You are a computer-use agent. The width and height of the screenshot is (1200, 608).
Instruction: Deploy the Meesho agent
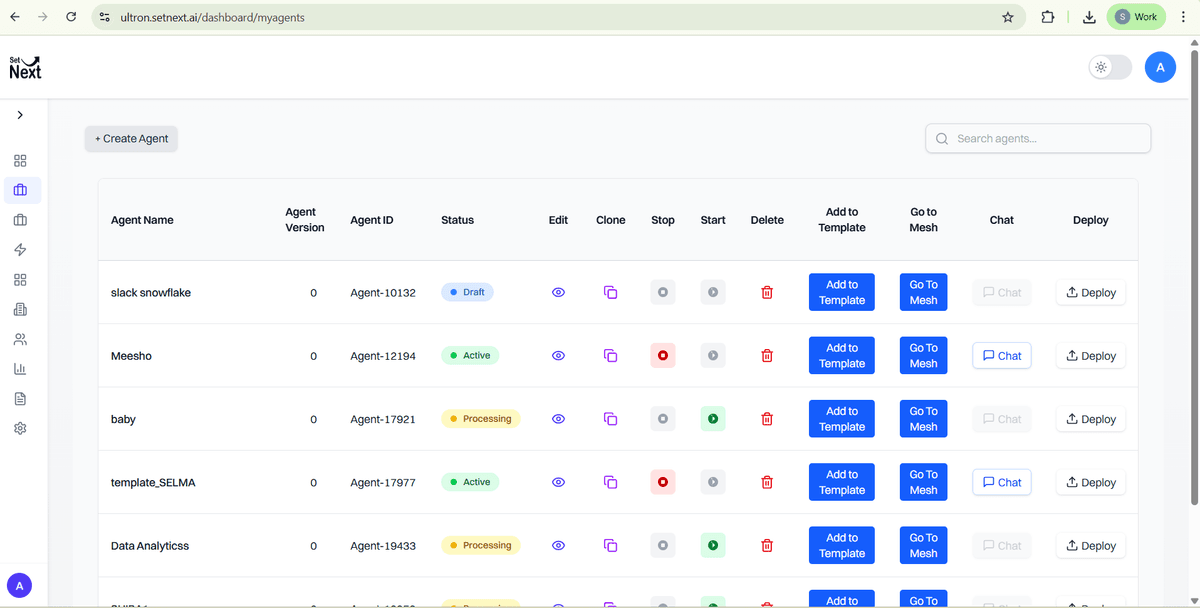click(x=1091, y=356)
